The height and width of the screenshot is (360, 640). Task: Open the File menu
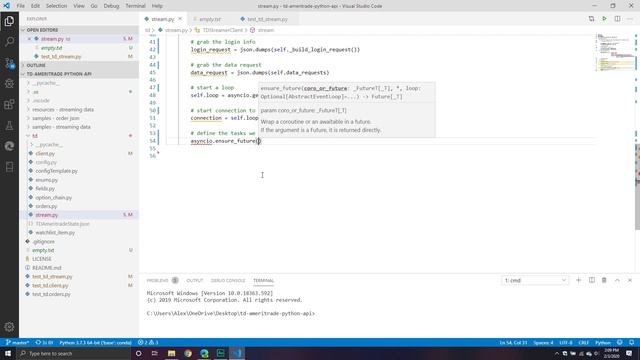tap(20, 6)
